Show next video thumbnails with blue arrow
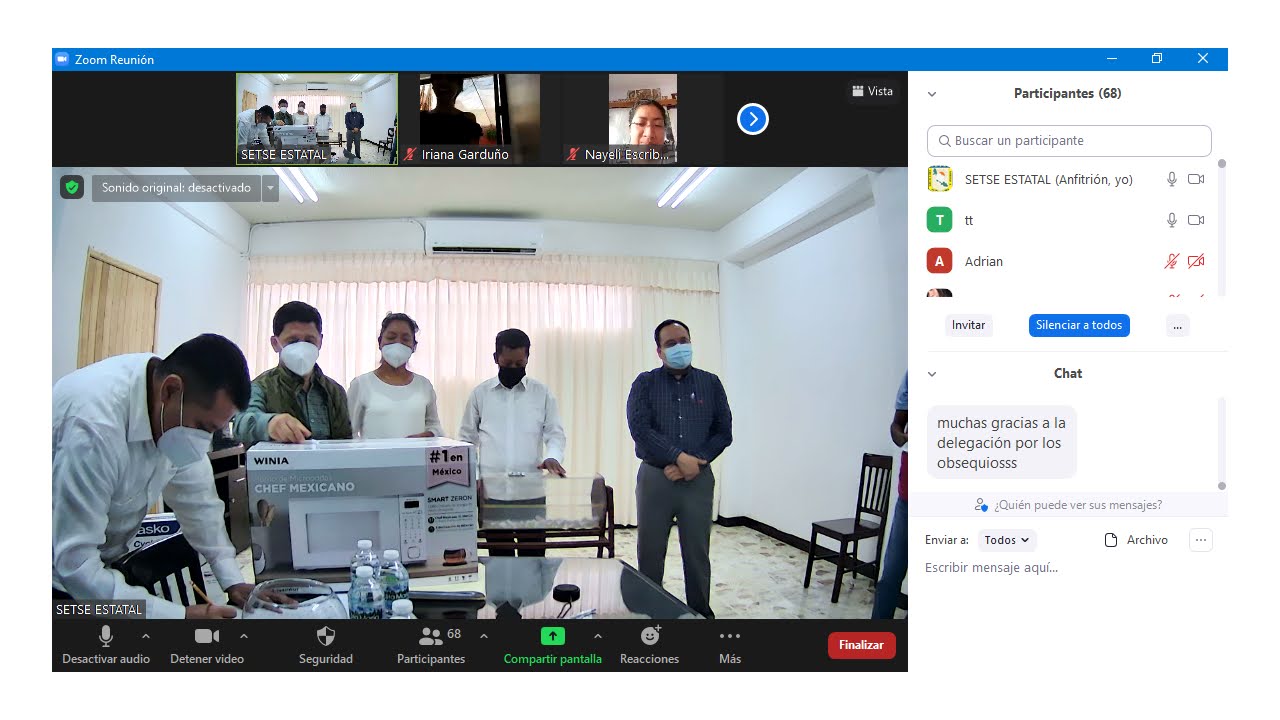This screenshot has width=1280, height=720. (752, 120)
